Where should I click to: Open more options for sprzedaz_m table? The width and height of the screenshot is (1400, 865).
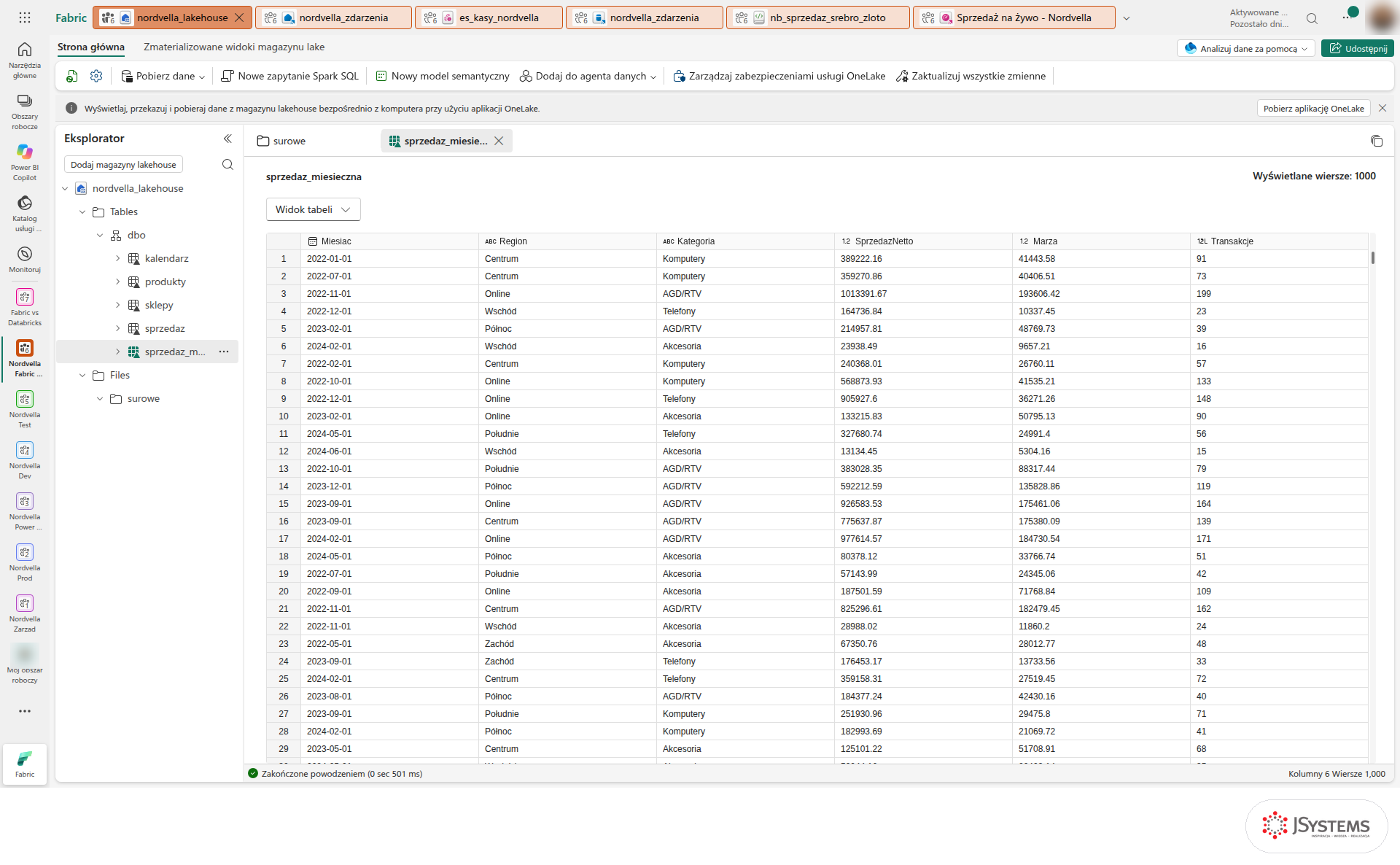pos(224,352)
